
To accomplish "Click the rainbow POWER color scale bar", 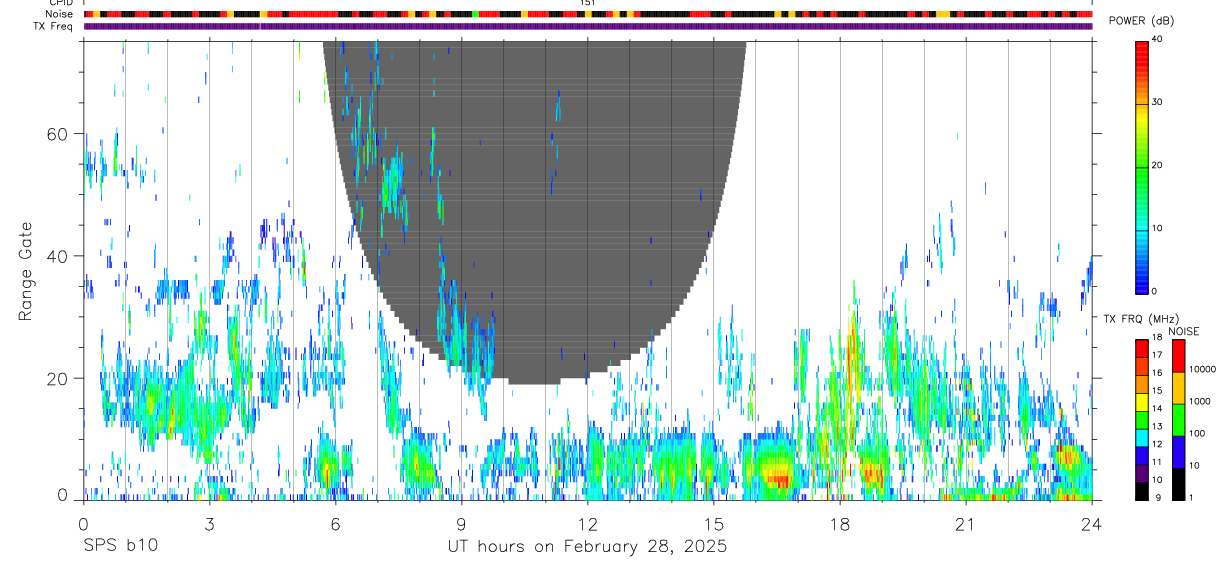I will [1142, 166].
